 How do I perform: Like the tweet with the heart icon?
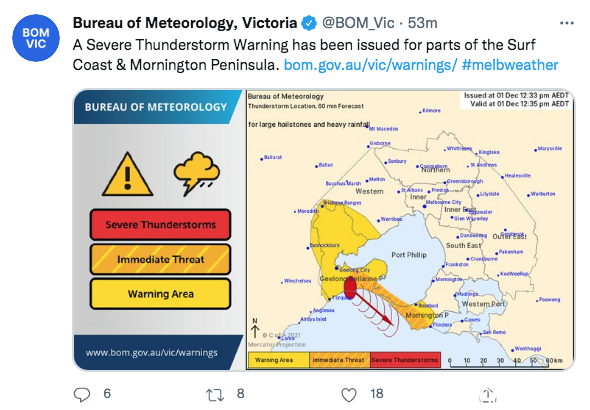[349, 395]
